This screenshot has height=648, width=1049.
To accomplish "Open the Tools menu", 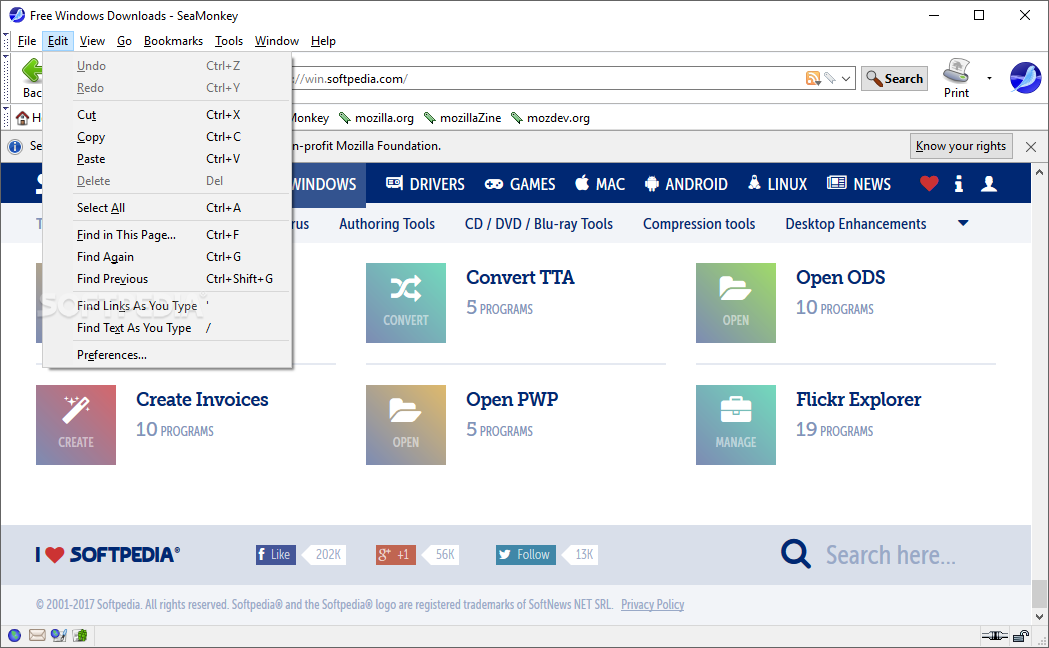I will (x=229, y=41).
